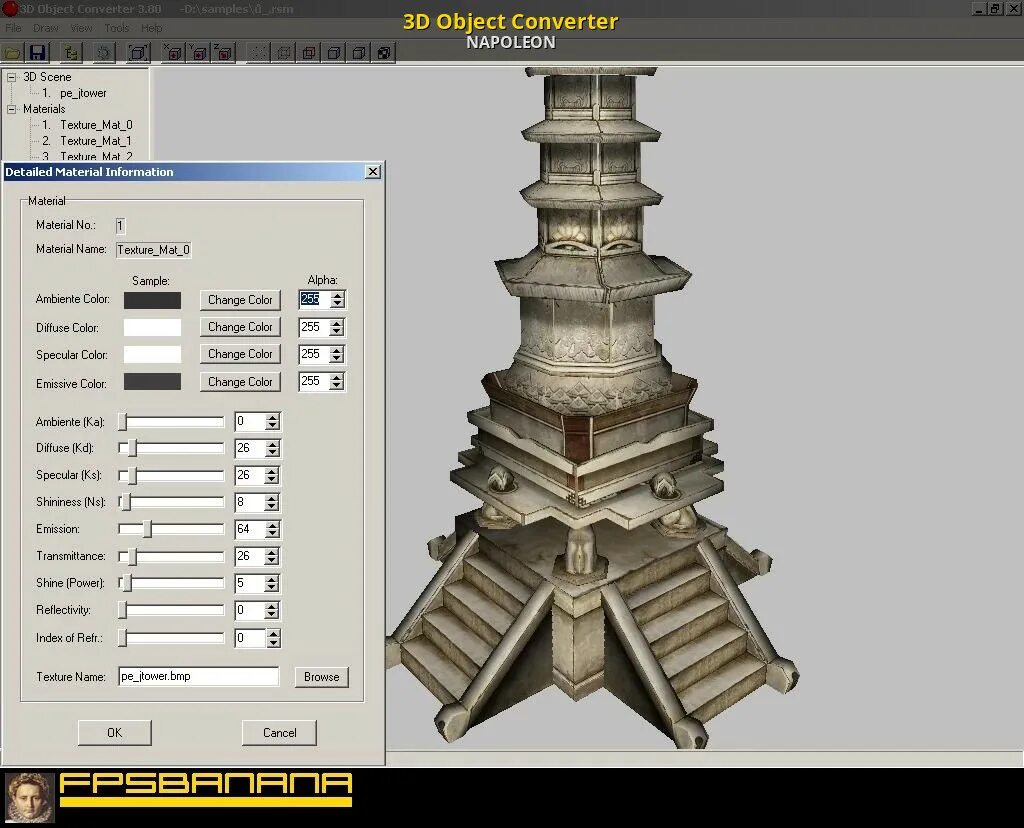
Task: Click the Browse button for the texture
Action: [321, 677]
